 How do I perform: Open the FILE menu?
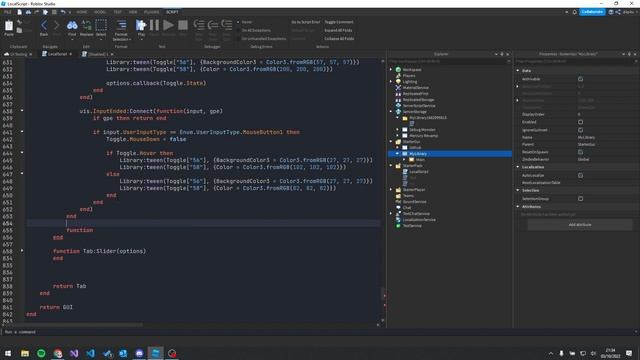(8, 12)
